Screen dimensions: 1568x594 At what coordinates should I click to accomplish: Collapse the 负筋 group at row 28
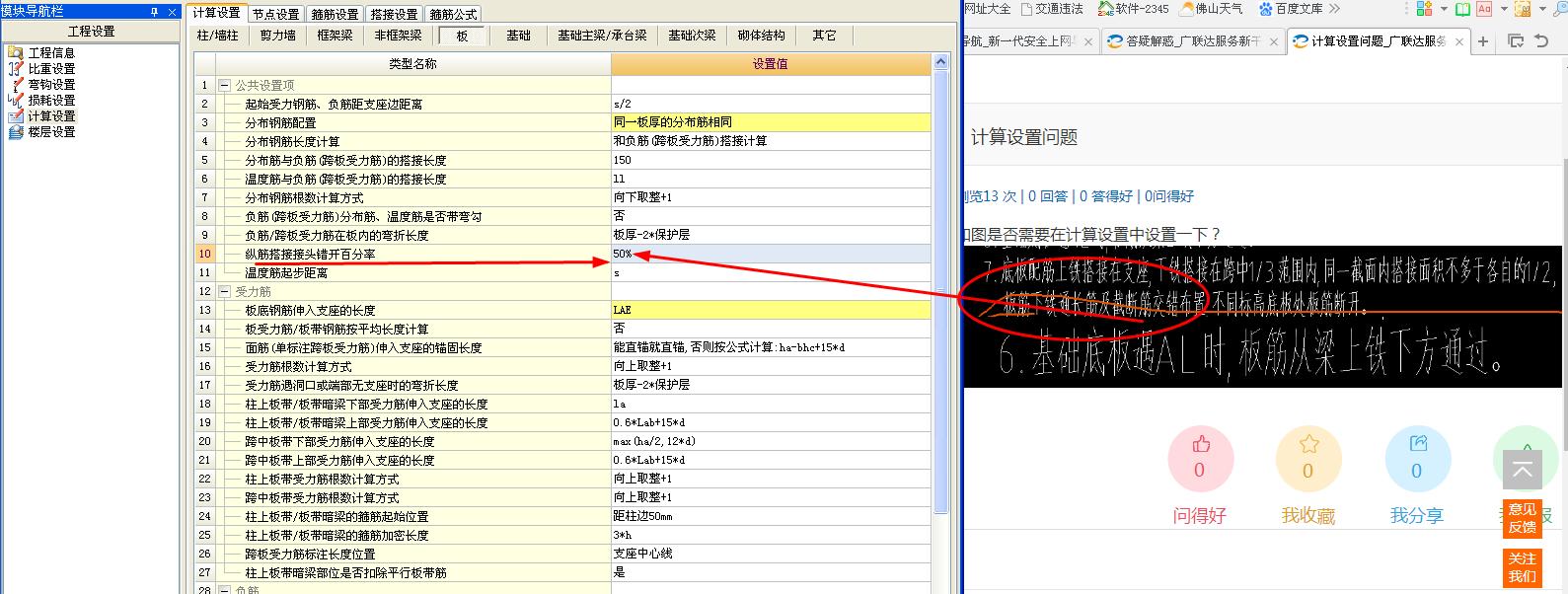[x=225, y=590]
